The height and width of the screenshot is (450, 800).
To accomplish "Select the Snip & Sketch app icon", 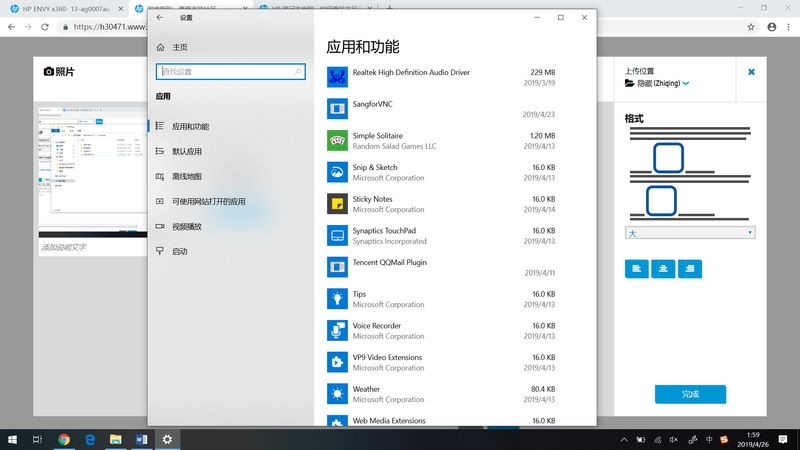I will pyautogui.click(x=337, y=172).
